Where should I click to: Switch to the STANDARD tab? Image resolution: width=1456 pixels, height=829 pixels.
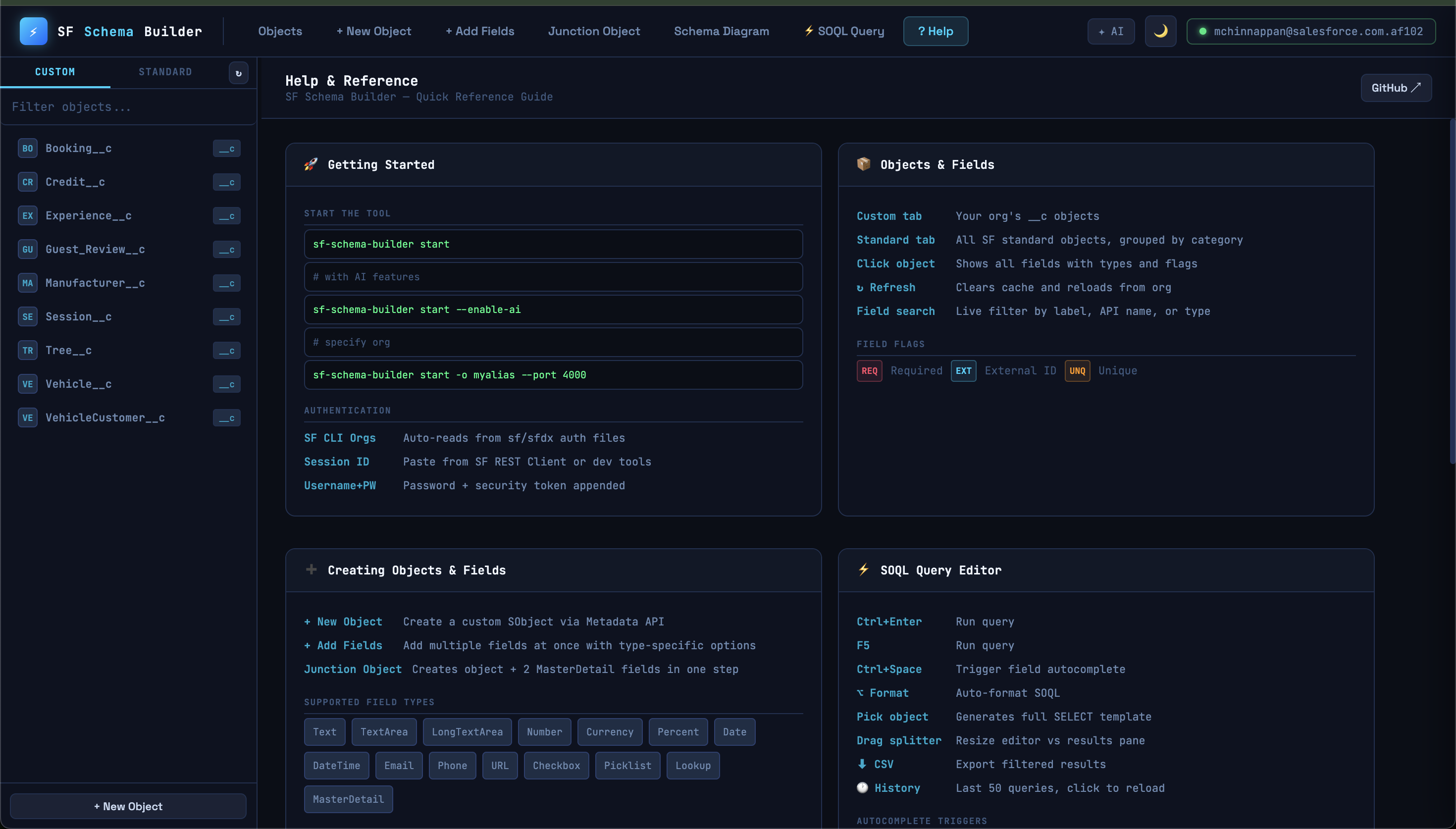pyautogui.click(x=165, y=72)
